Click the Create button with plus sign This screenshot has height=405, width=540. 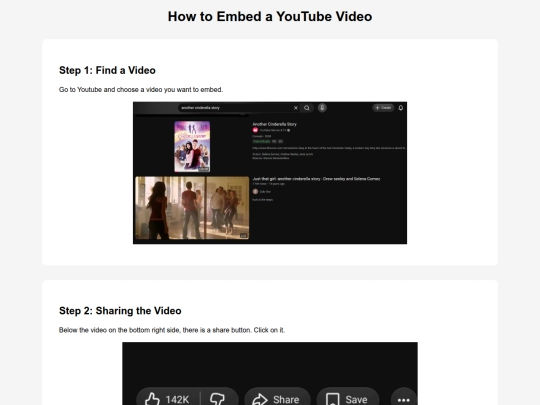(383, 108)
